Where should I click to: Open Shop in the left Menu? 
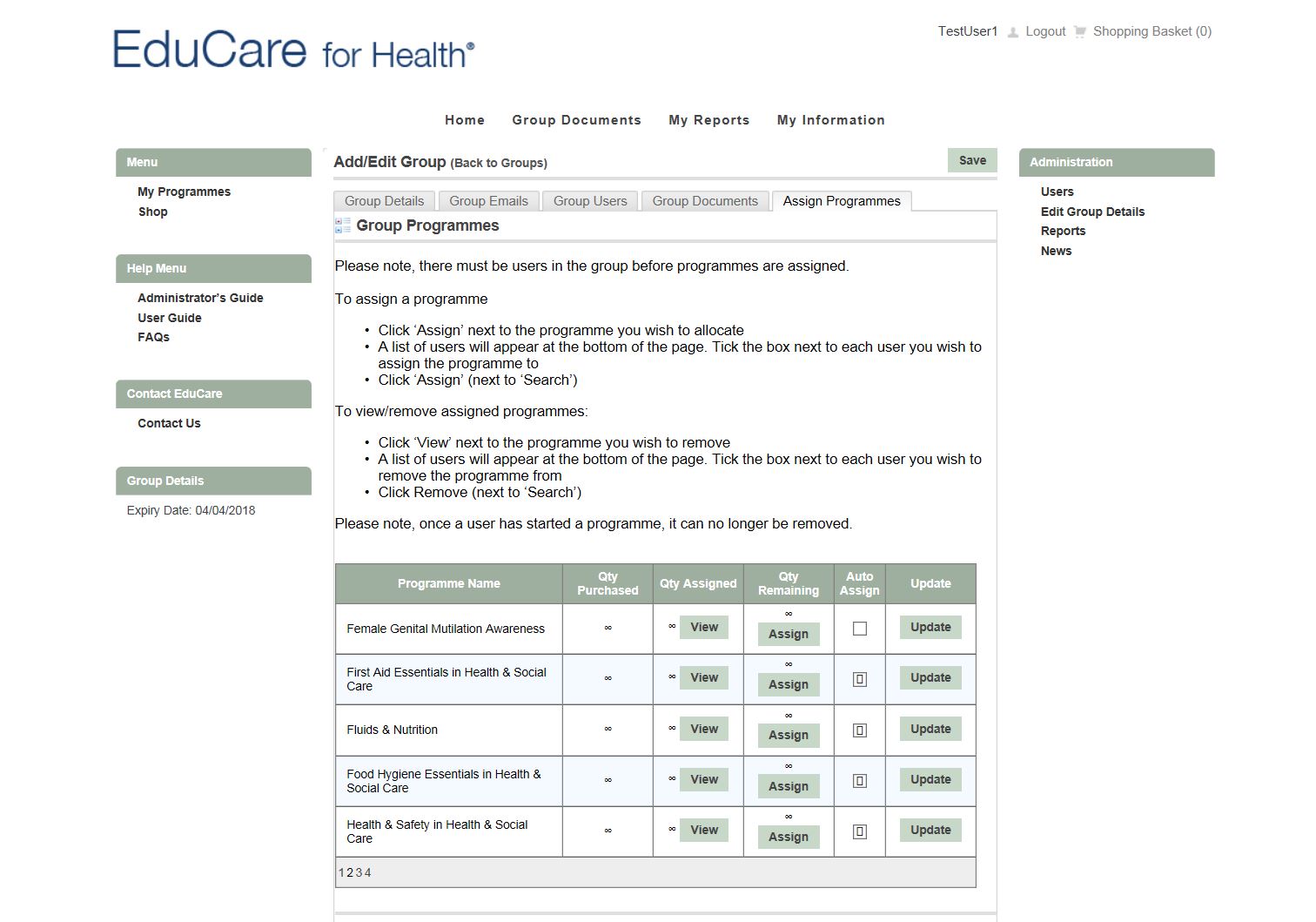pyautogui.click(x=152, y=212)
